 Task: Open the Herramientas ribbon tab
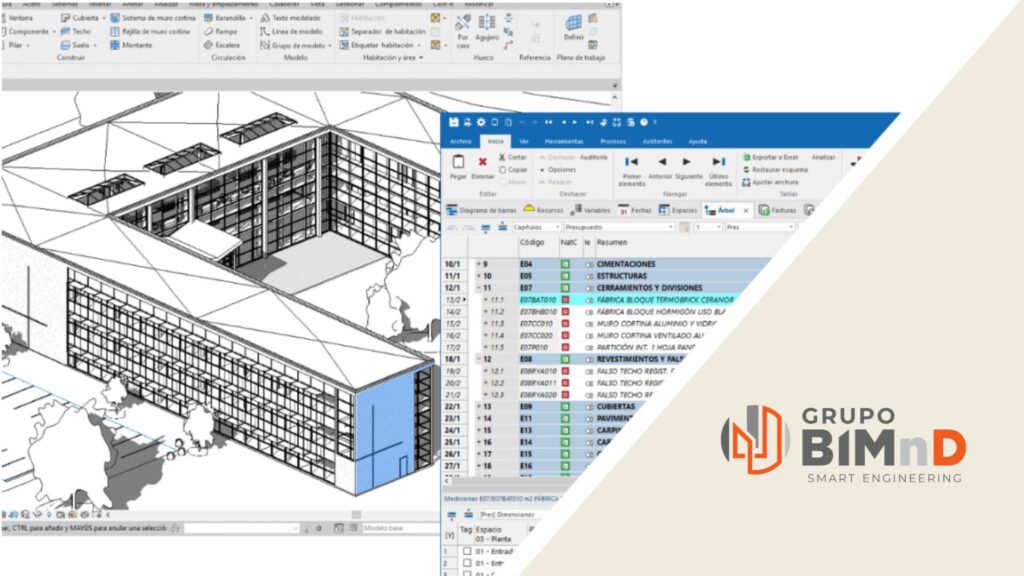(564, 142)
